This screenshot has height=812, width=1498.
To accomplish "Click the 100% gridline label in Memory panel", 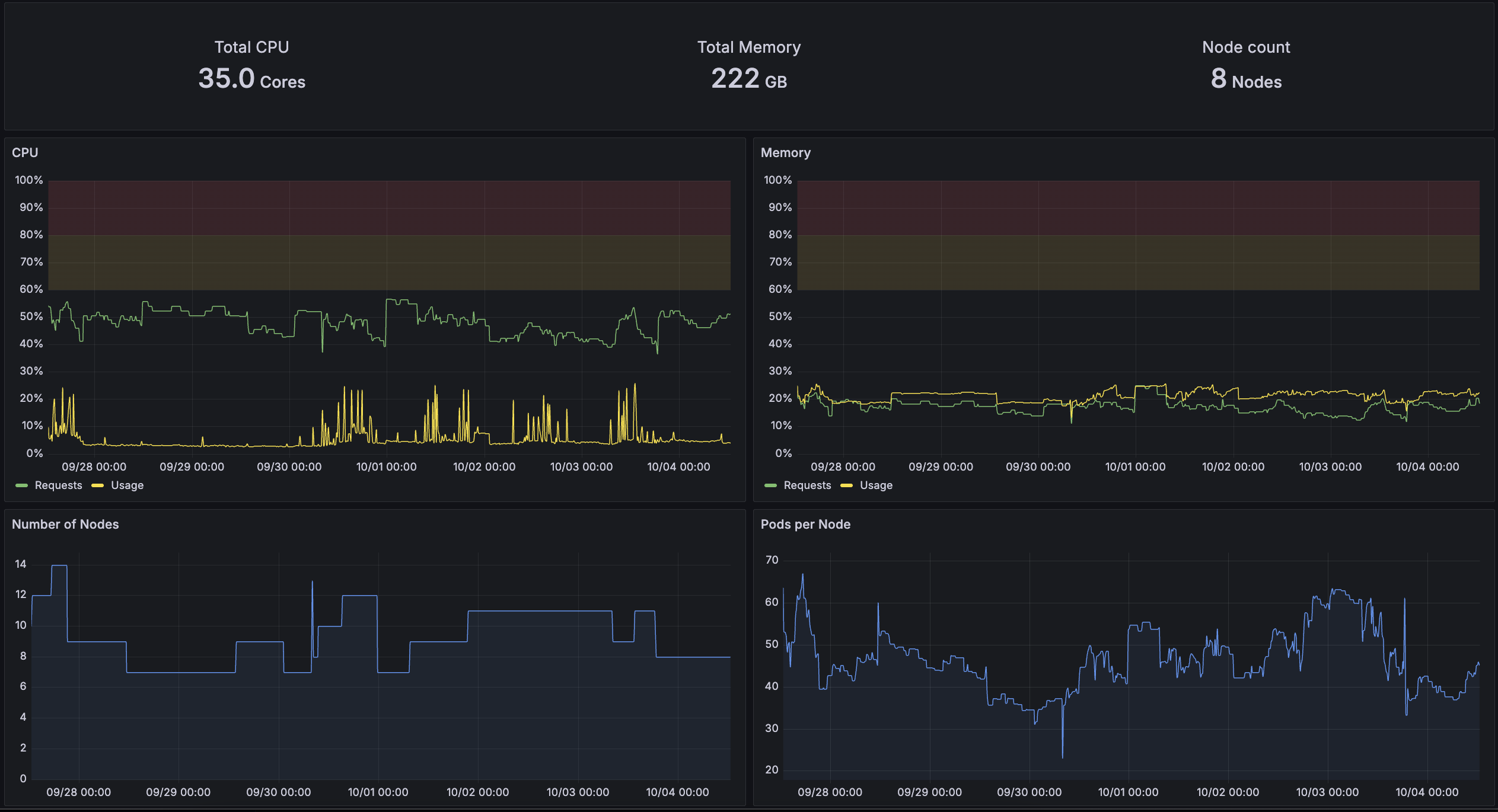I will pos(779,180).
